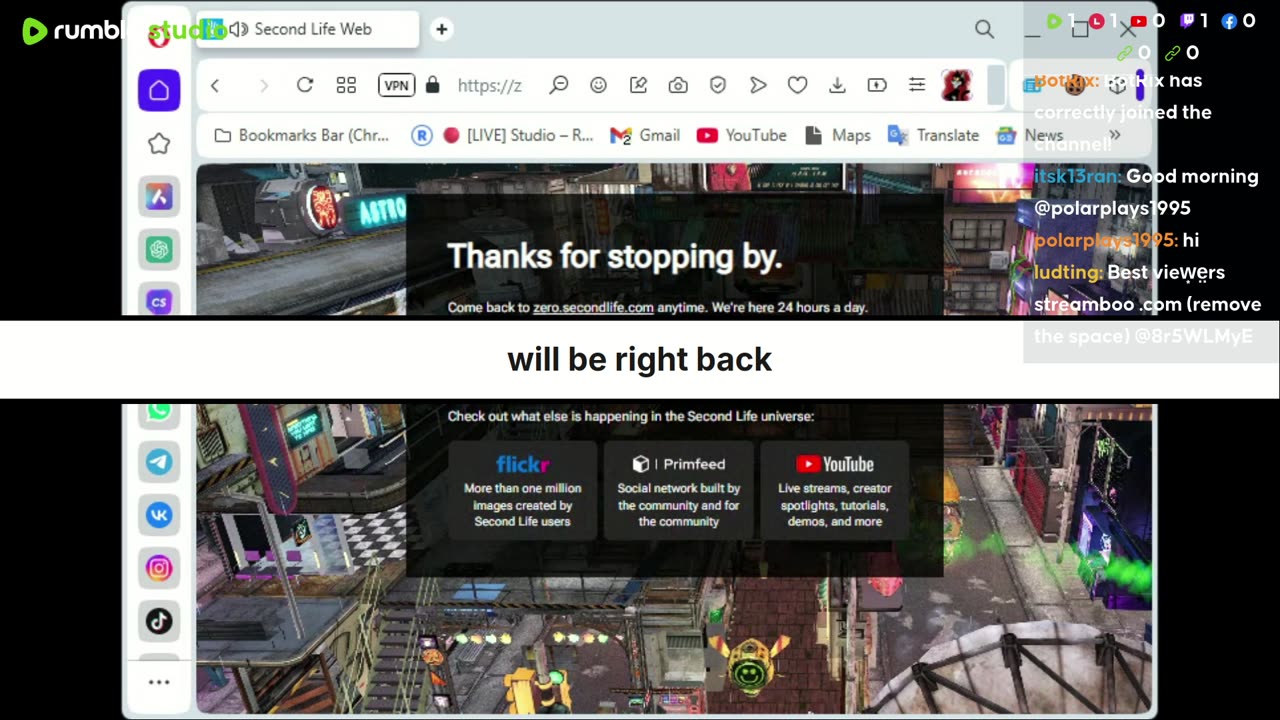This screenshot has width=1280, height=720.
Task: Open the Bookmarks Bar (Chr... folder
Action: coord(302,135)
